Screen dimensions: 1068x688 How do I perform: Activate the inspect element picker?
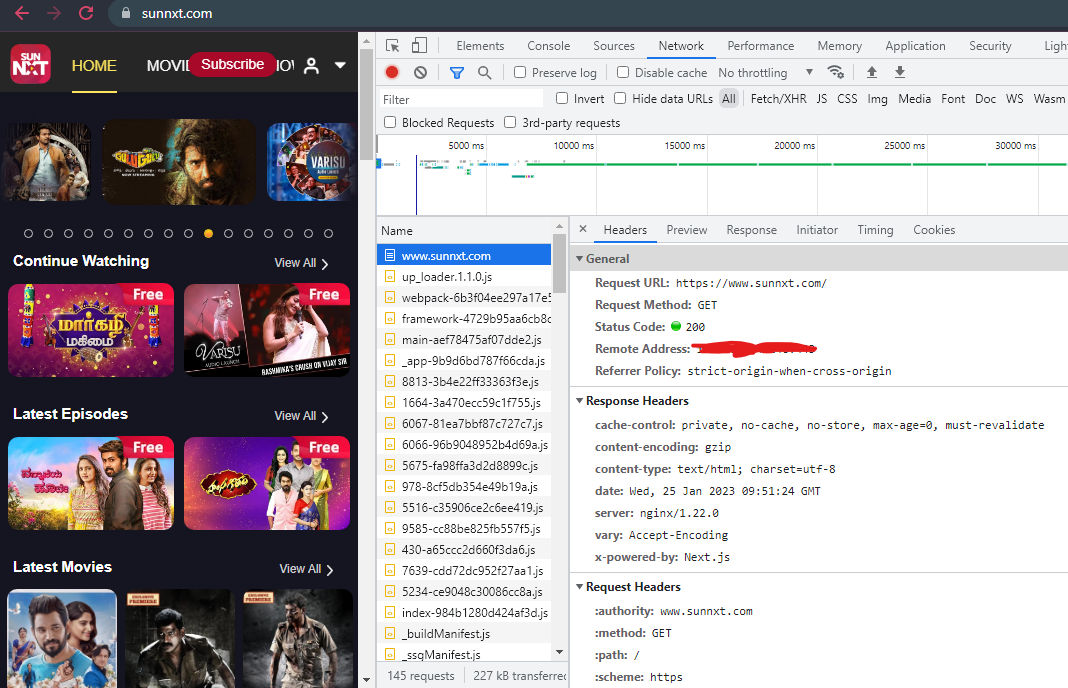(392, 46)
